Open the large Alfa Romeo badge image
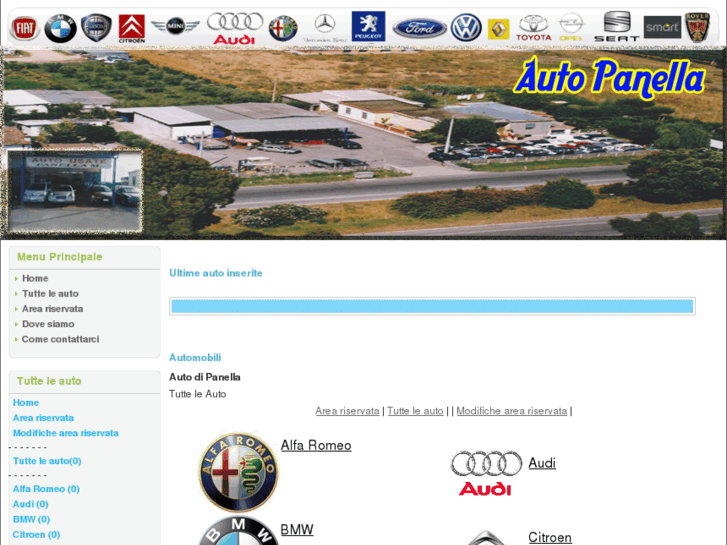The height and width of the screenshot is (545, 727). [238, 472]
